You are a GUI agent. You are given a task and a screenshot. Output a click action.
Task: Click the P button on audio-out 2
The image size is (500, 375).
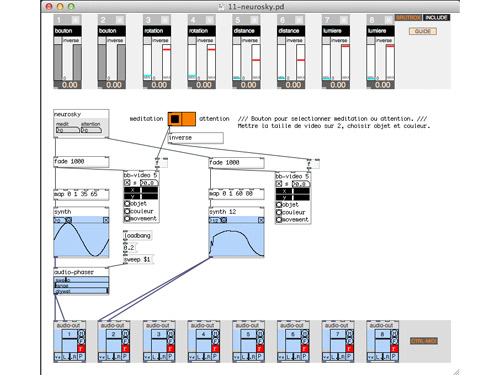tap(125, 357)
